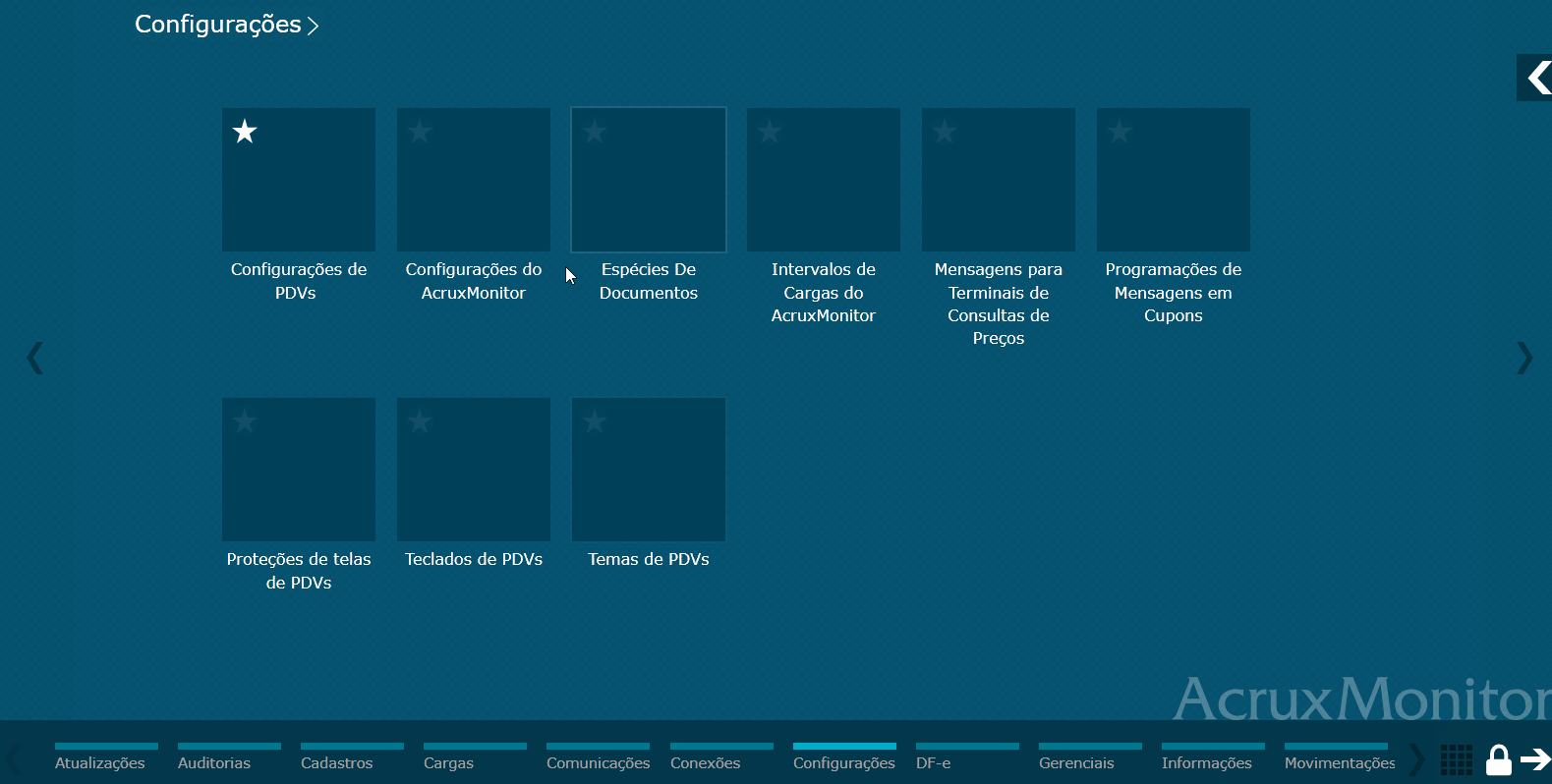Open the Configurações do AcruxMonitor tile
The width and height of the screenshot is (1552, 784).
click(474, 180)
